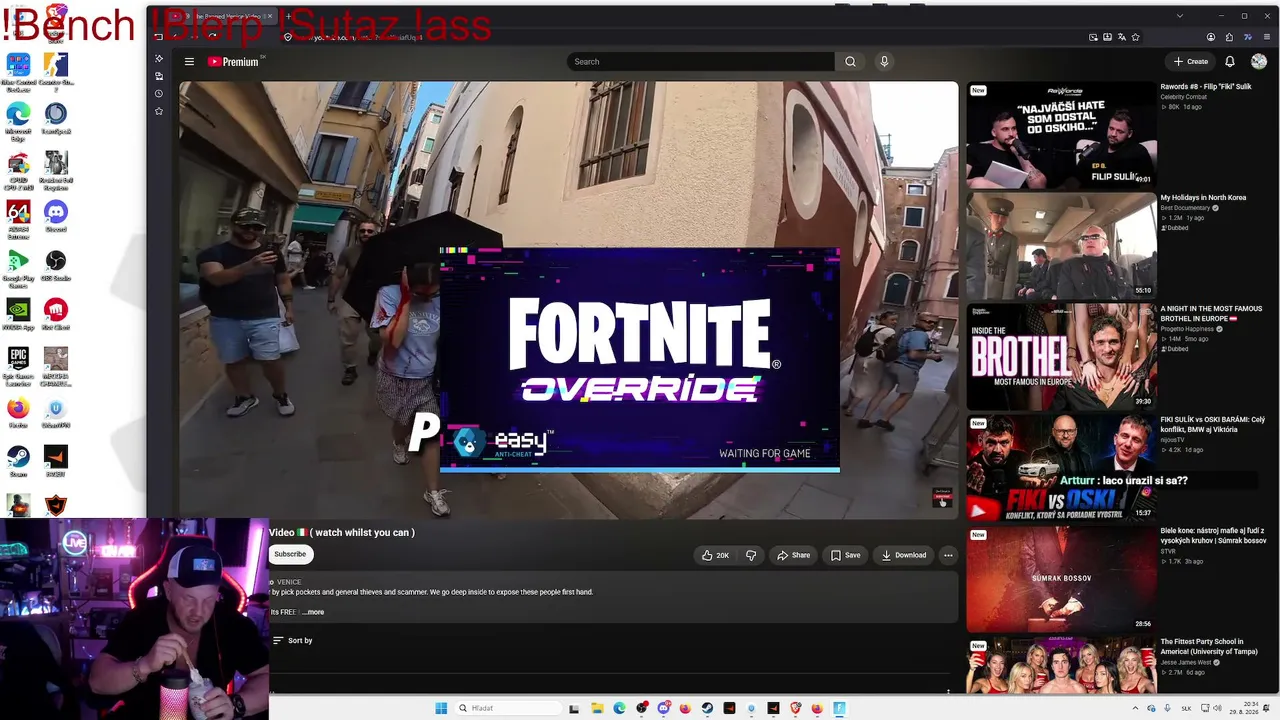
Task: Like the video with 20K likes
Action: 716,555
